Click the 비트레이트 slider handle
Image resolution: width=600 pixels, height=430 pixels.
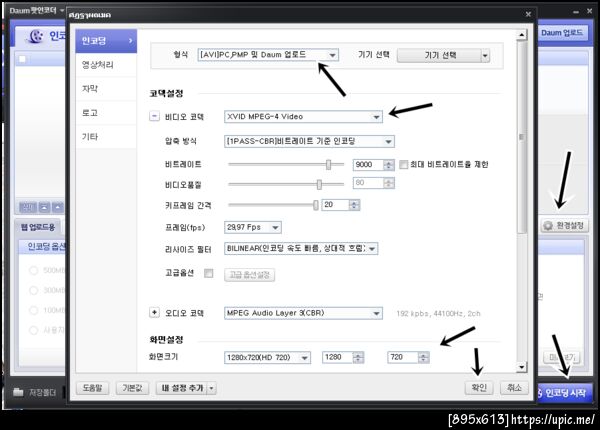[x=328, y=165]
